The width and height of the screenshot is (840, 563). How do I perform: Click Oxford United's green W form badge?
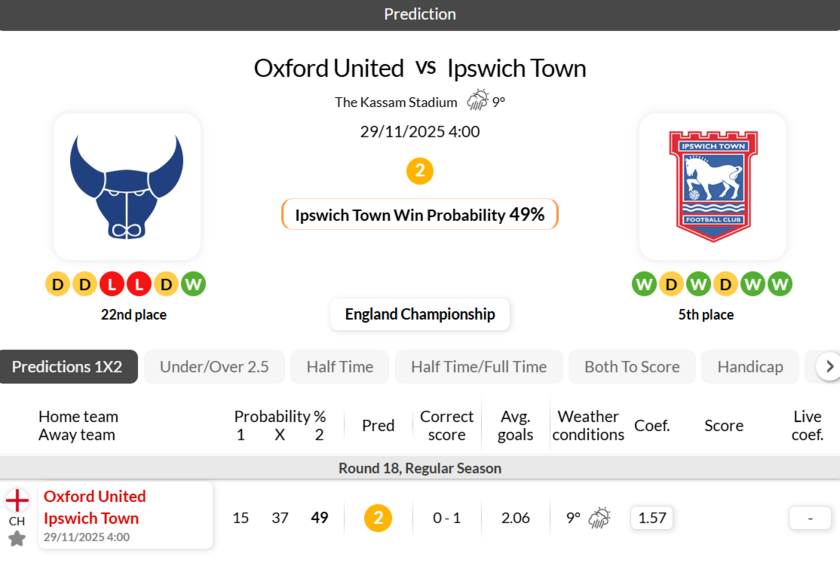pyautogui.click(x=194, y=285)
